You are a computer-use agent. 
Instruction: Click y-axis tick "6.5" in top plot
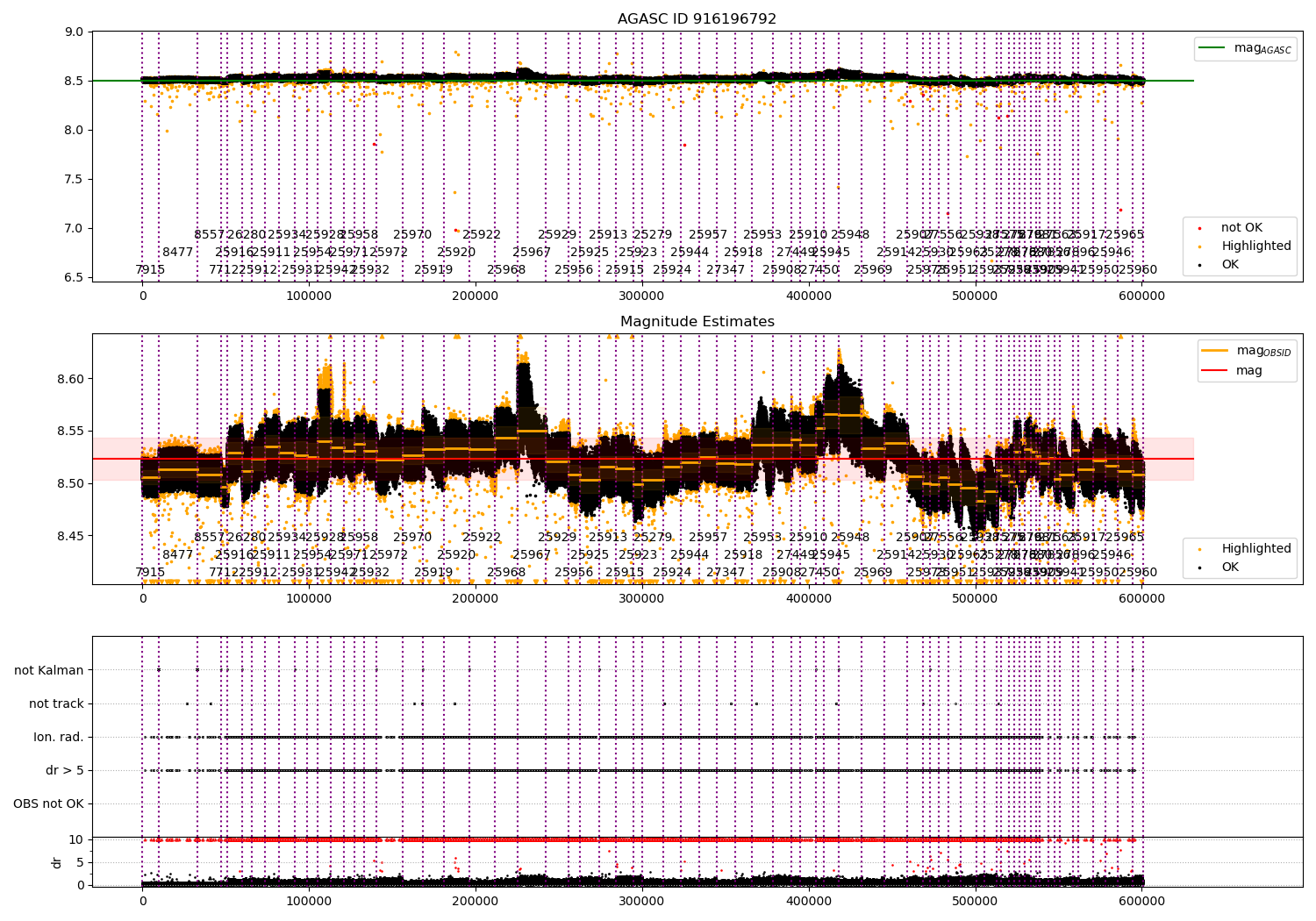coord(75,278)
